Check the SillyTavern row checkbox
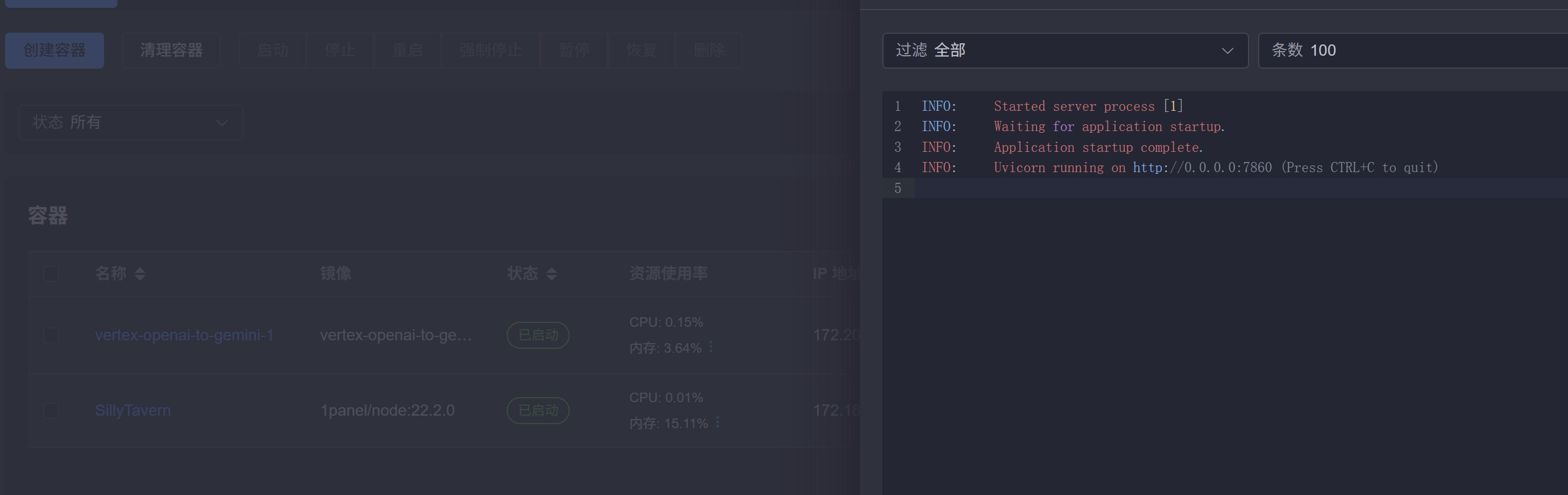 (51, 411)
